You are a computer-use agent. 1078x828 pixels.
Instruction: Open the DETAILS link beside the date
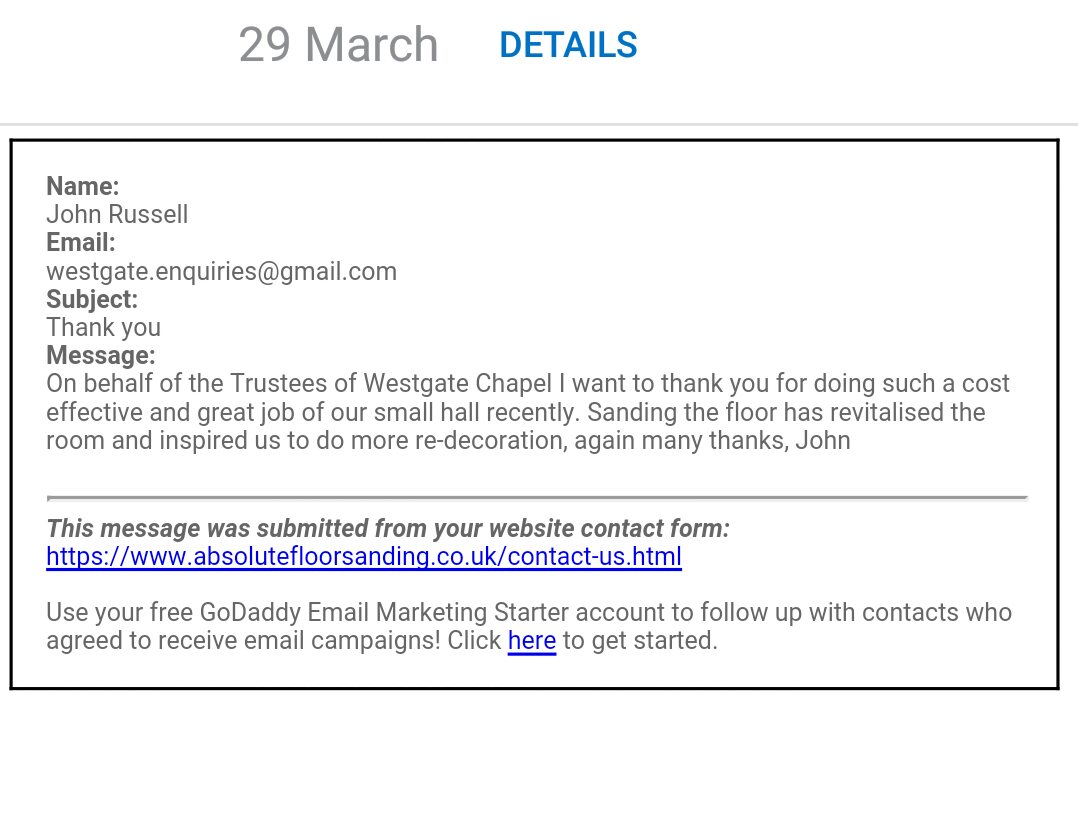click(569, 45)
